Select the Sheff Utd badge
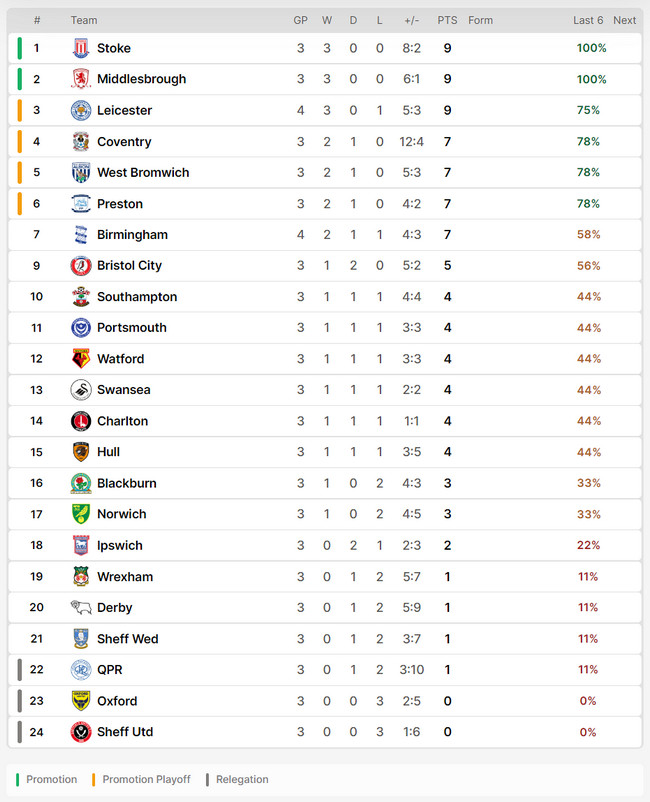This screenshot has width=650, height=802. 81,732
